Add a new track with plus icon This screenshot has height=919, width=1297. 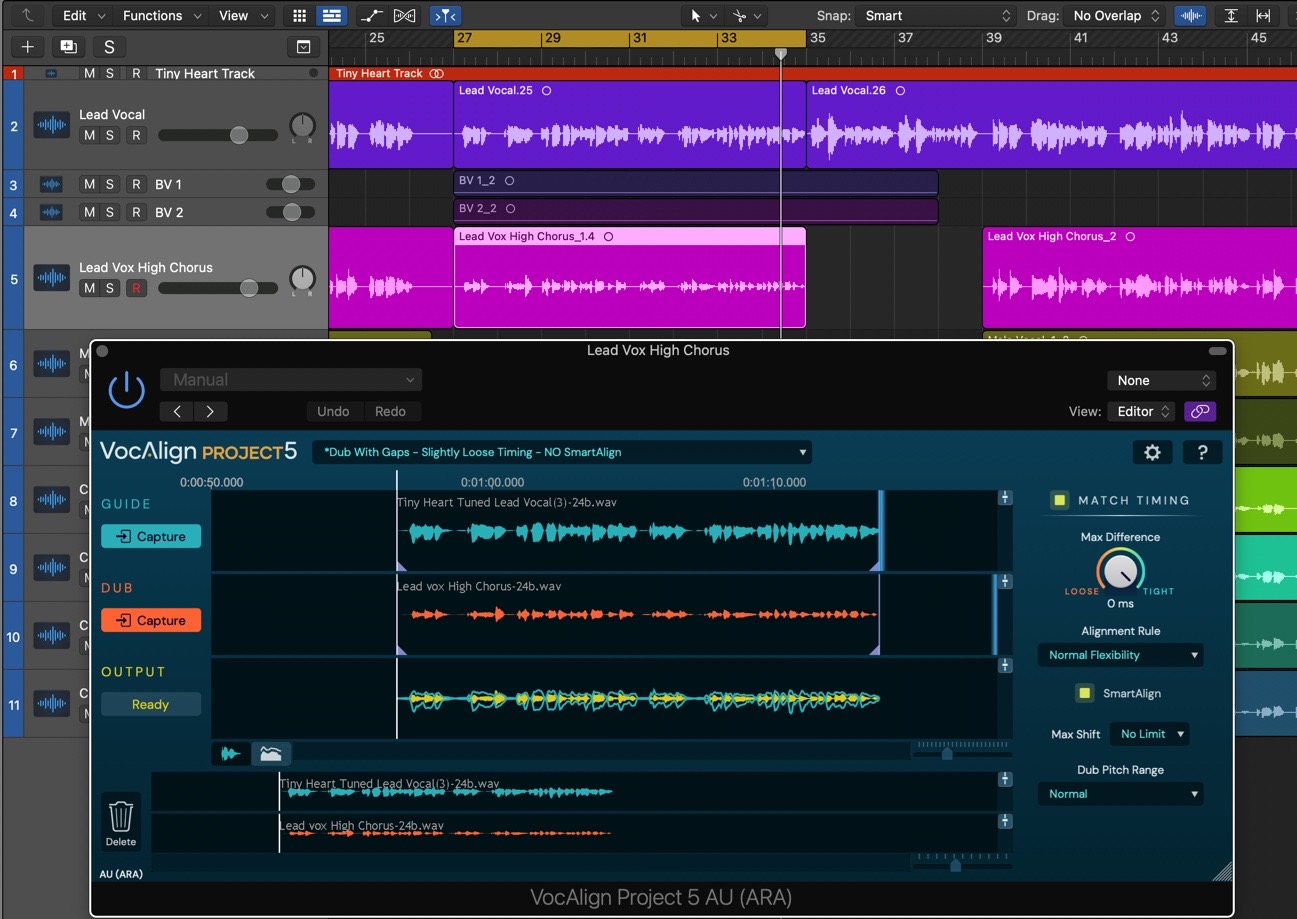(27, 47)
